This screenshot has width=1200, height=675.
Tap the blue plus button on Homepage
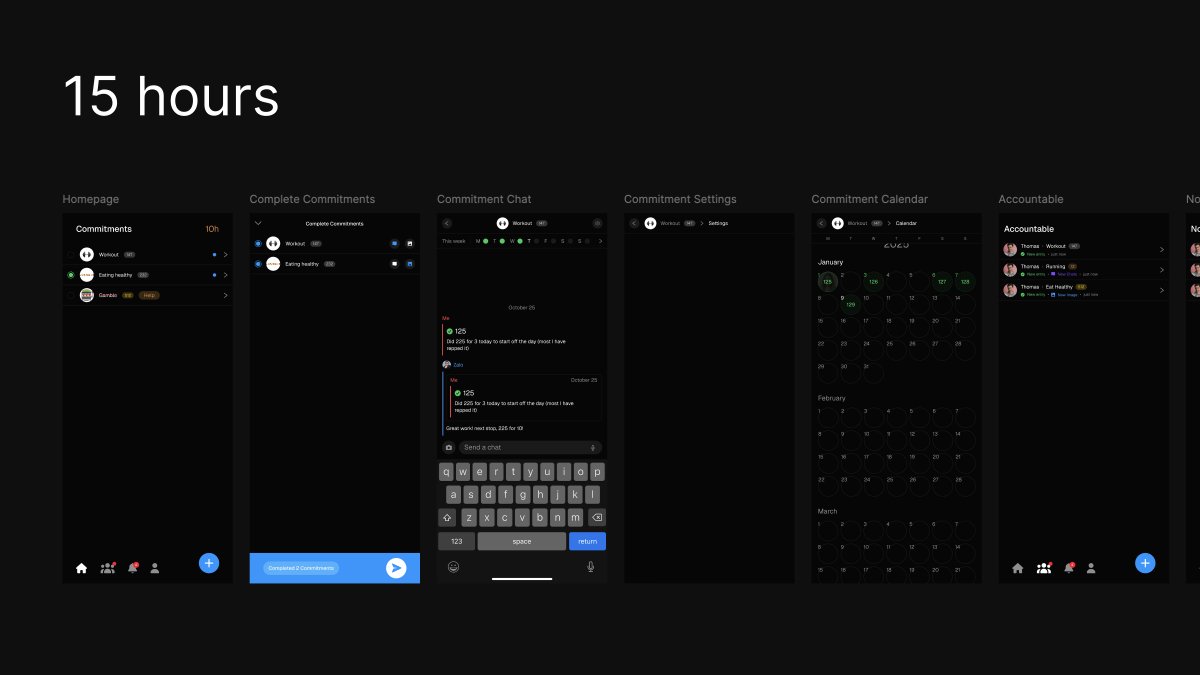[209, 563]
